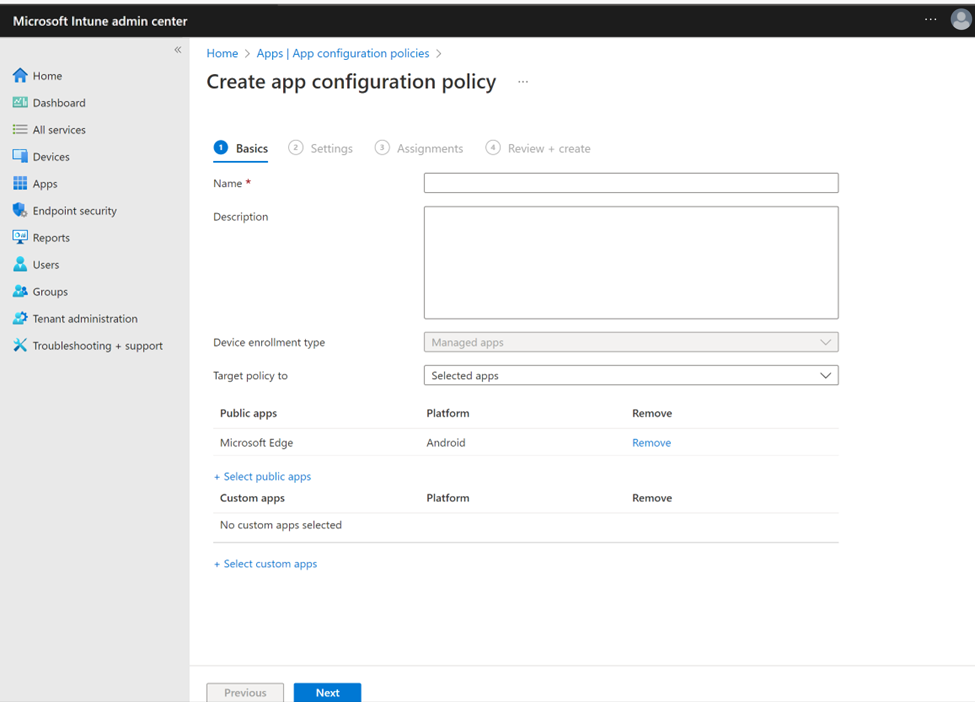Image resolution: width=975 pixels, height=702 pixels.
Task: Open the Target policy to dropdown
Action: pyautogui.click(x=827, y=375)
